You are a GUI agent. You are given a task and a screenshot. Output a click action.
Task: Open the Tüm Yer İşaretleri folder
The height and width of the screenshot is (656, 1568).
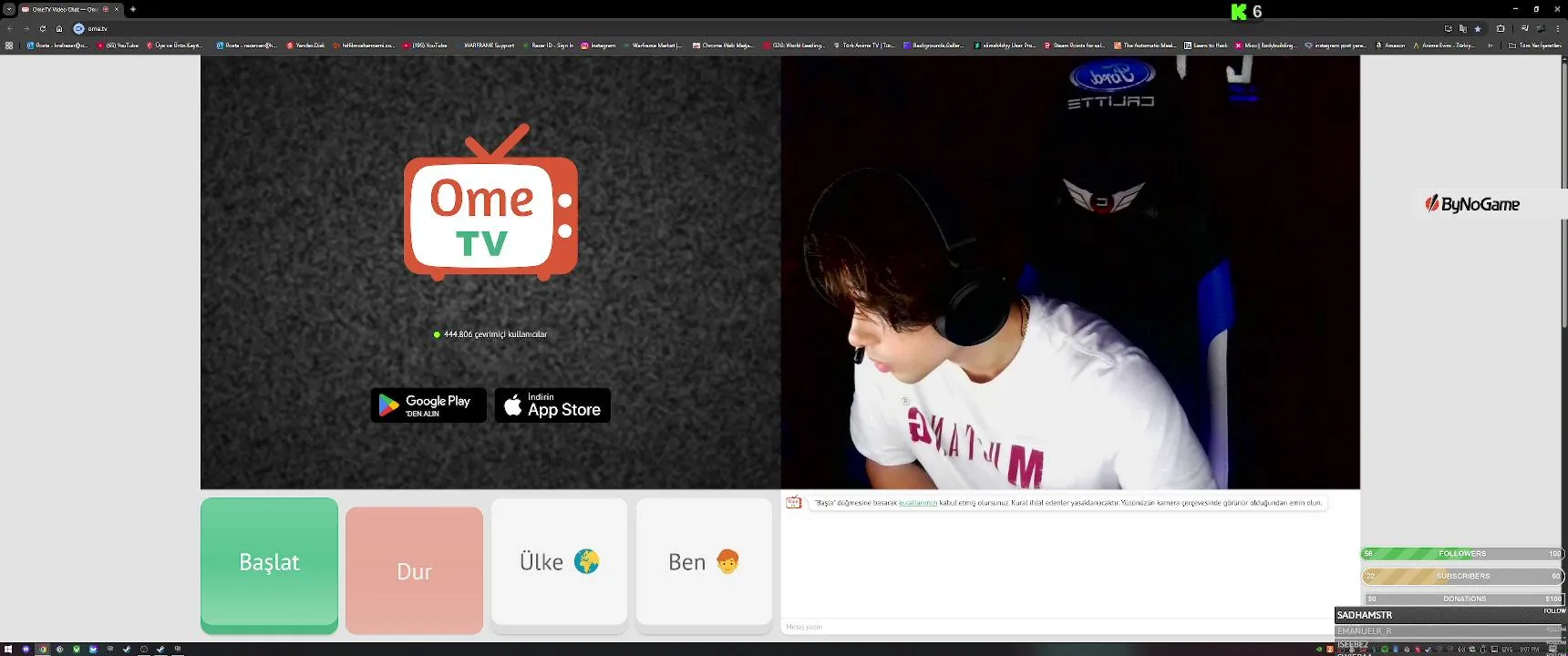point(1534,46)
